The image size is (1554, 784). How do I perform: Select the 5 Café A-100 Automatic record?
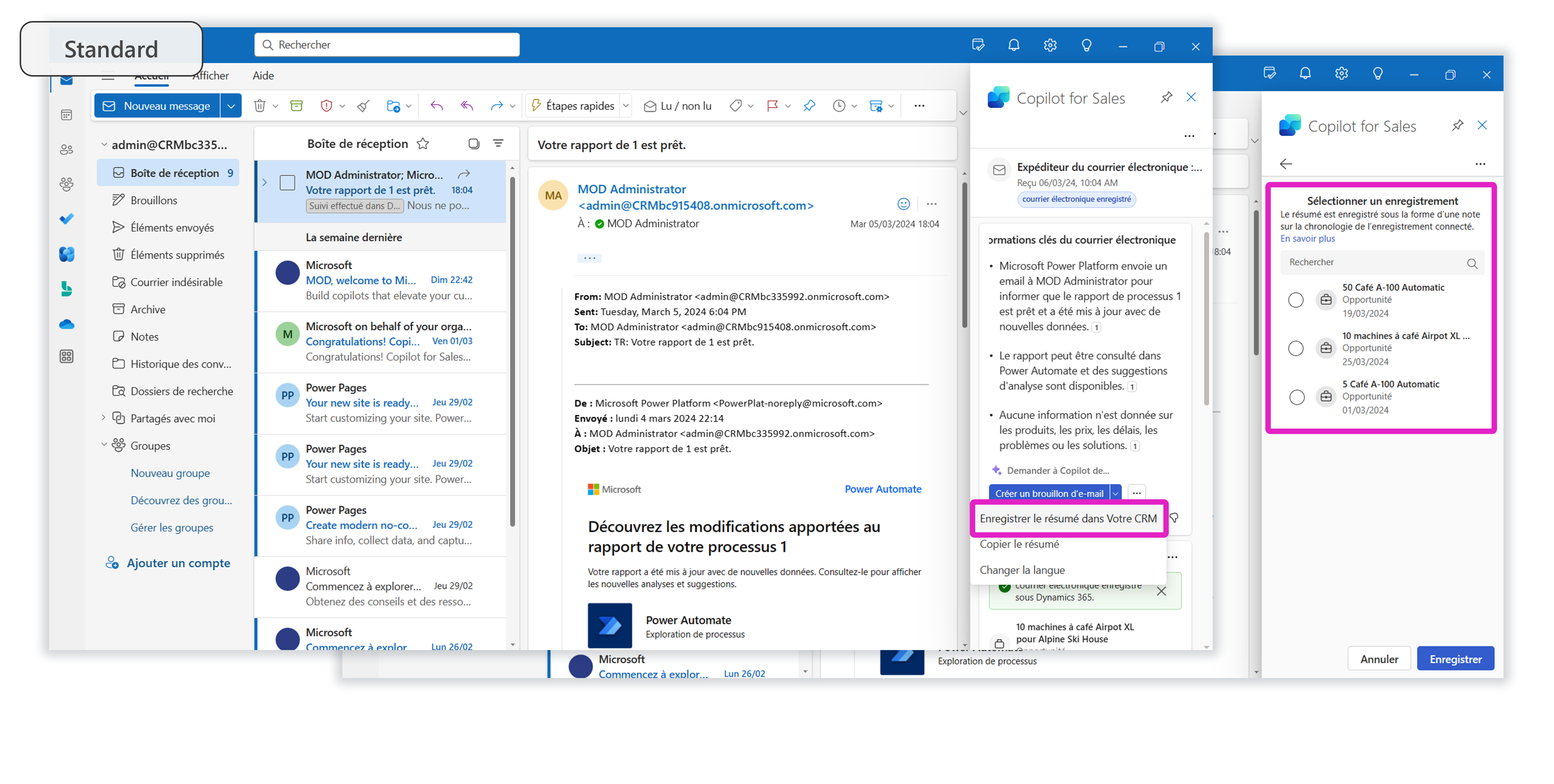(1296, 397)
